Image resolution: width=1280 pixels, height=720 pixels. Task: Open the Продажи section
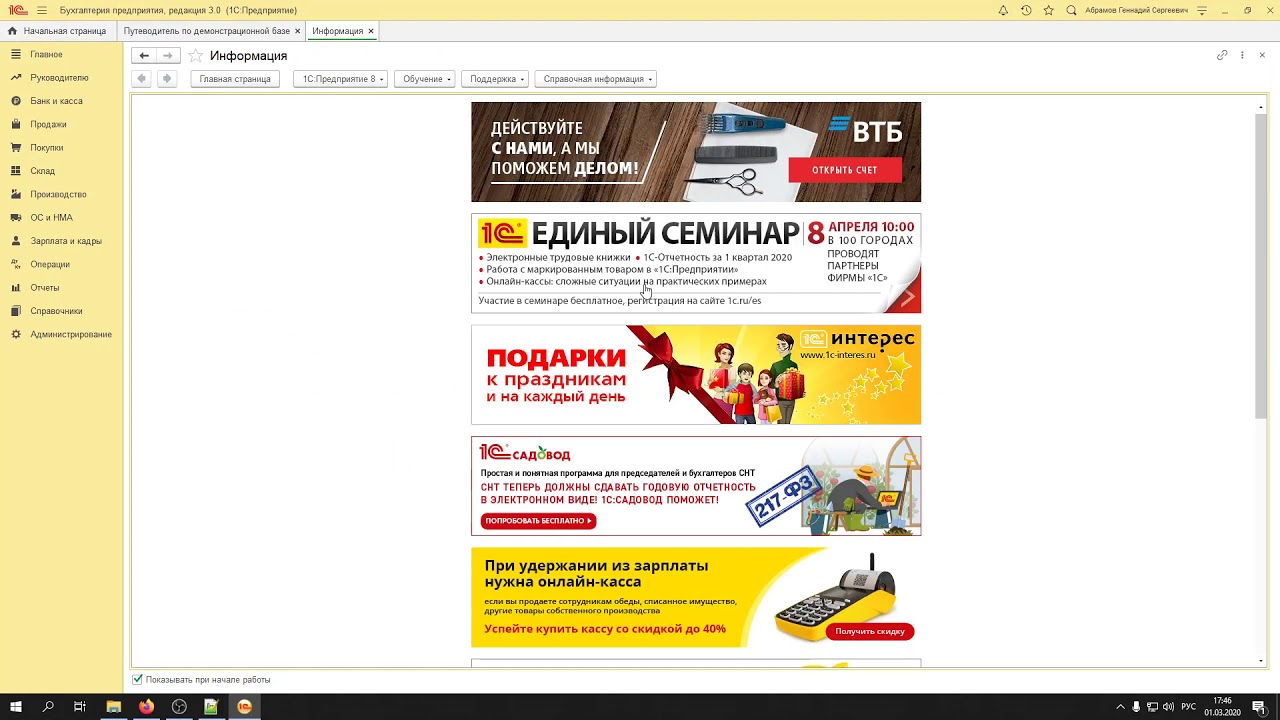coord(48,124)
